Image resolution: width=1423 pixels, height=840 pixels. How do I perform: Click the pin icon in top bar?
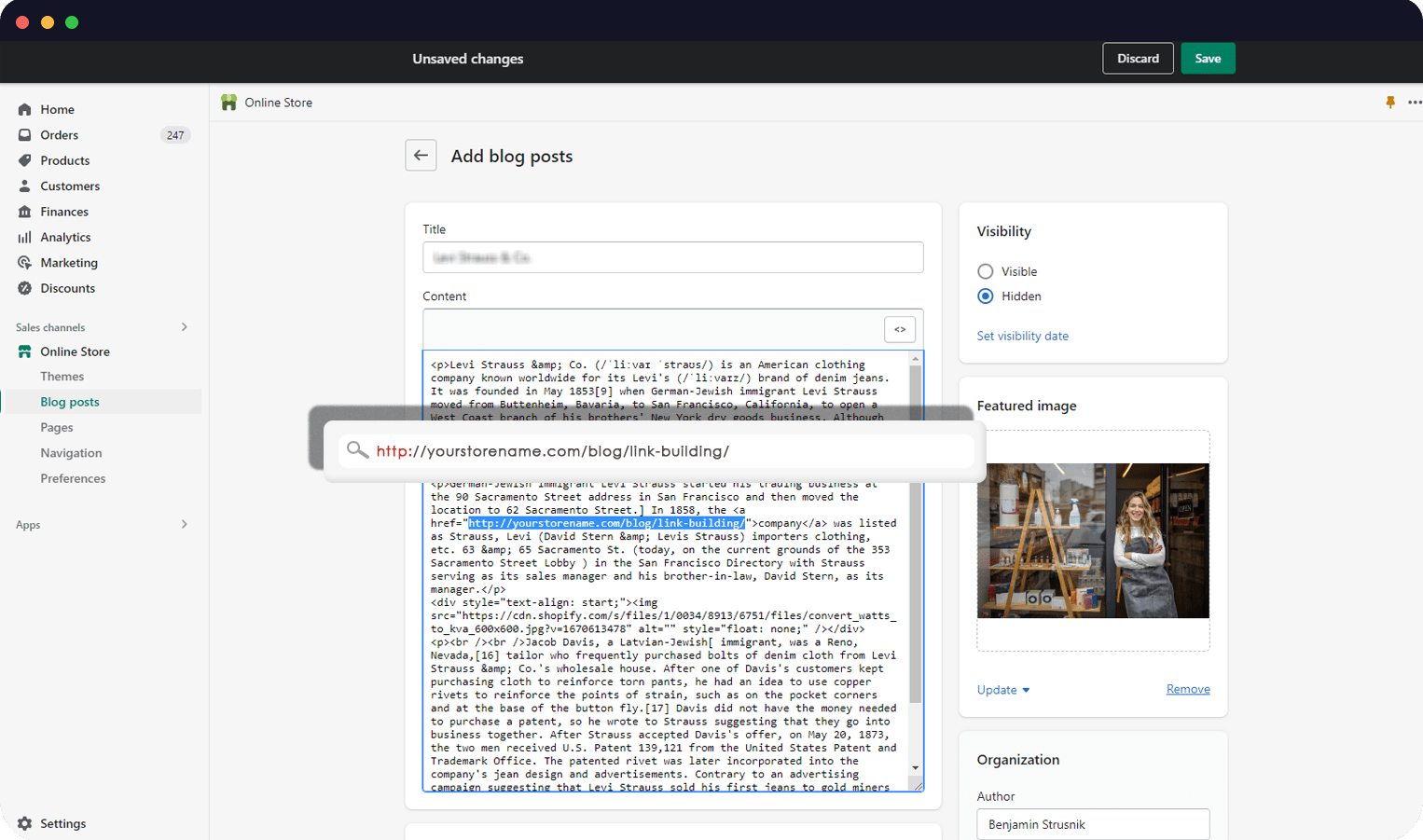[x=1390, y=103]
